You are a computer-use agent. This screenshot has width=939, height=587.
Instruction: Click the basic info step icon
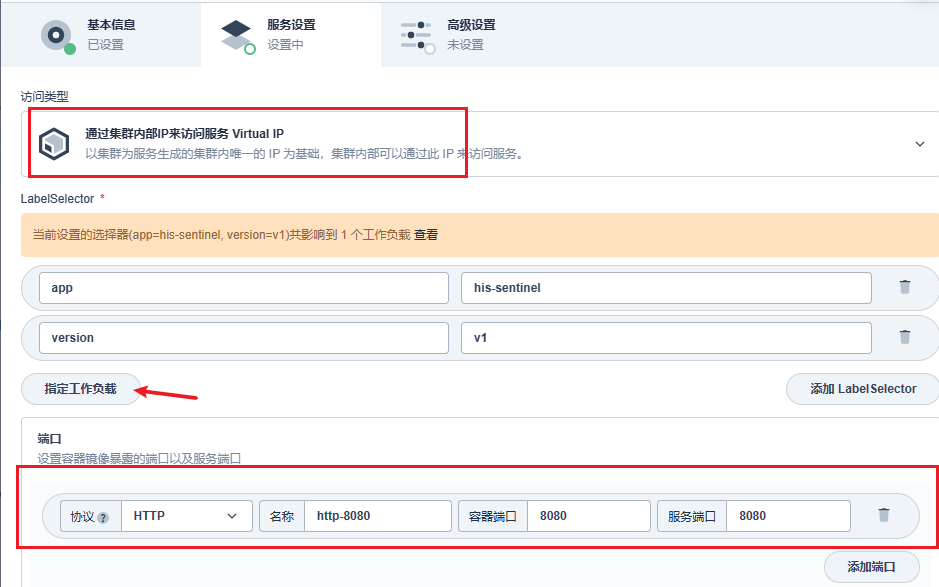coord(57,34)
